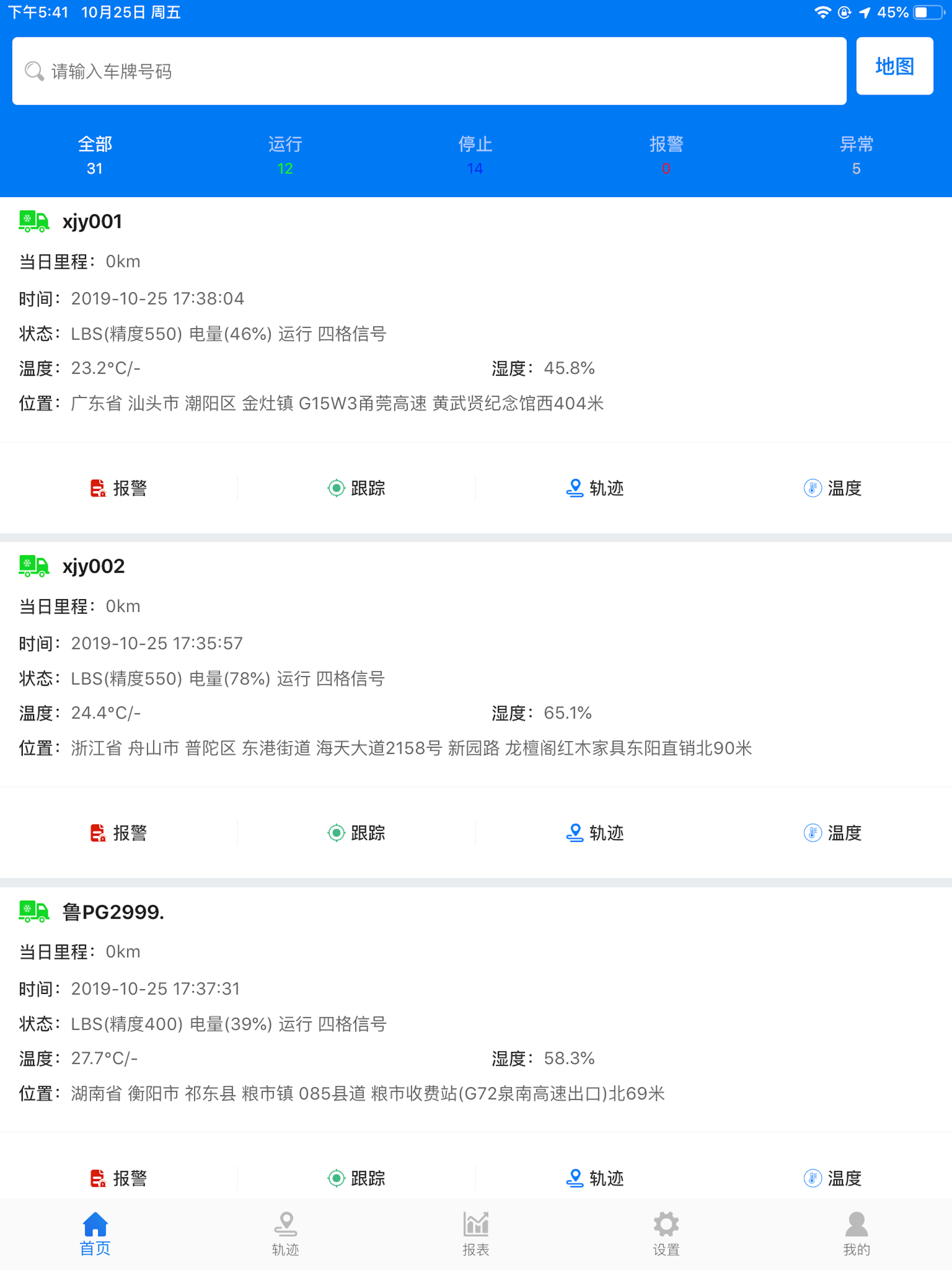Show 停止 stopped vehicles
The width and height of the screenshot is (952, 1270).
tap(476, 155)
